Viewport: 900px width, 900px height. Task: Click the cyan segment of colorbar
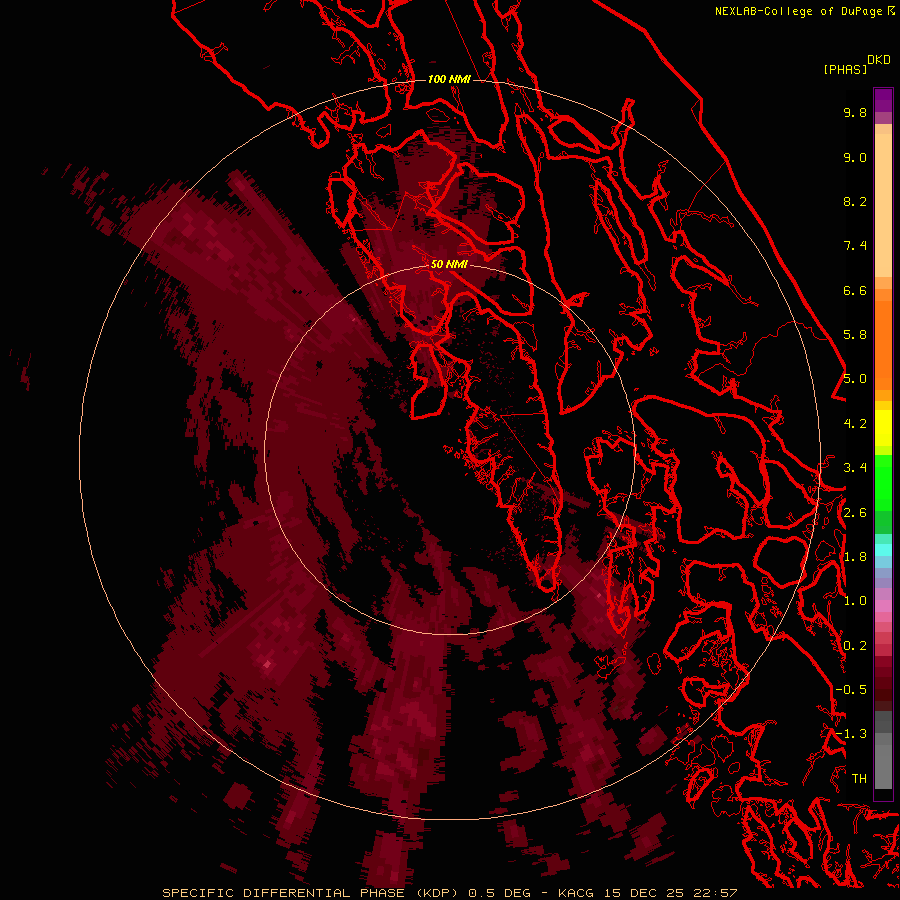pyautogui.click(x=883, y=550)
